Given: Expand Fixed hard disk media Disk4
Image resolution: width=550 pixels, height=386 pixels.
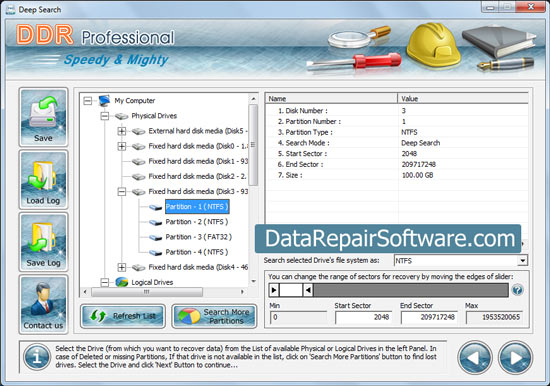Looking at the screenshot, I should point(122,267).
